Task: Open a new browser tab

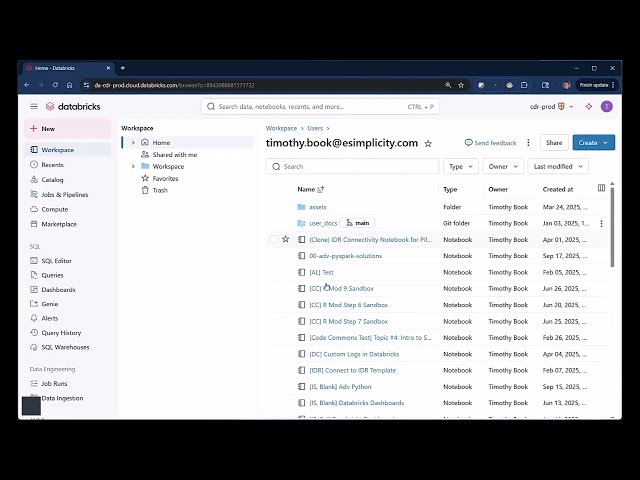Action: click(123, 68)
